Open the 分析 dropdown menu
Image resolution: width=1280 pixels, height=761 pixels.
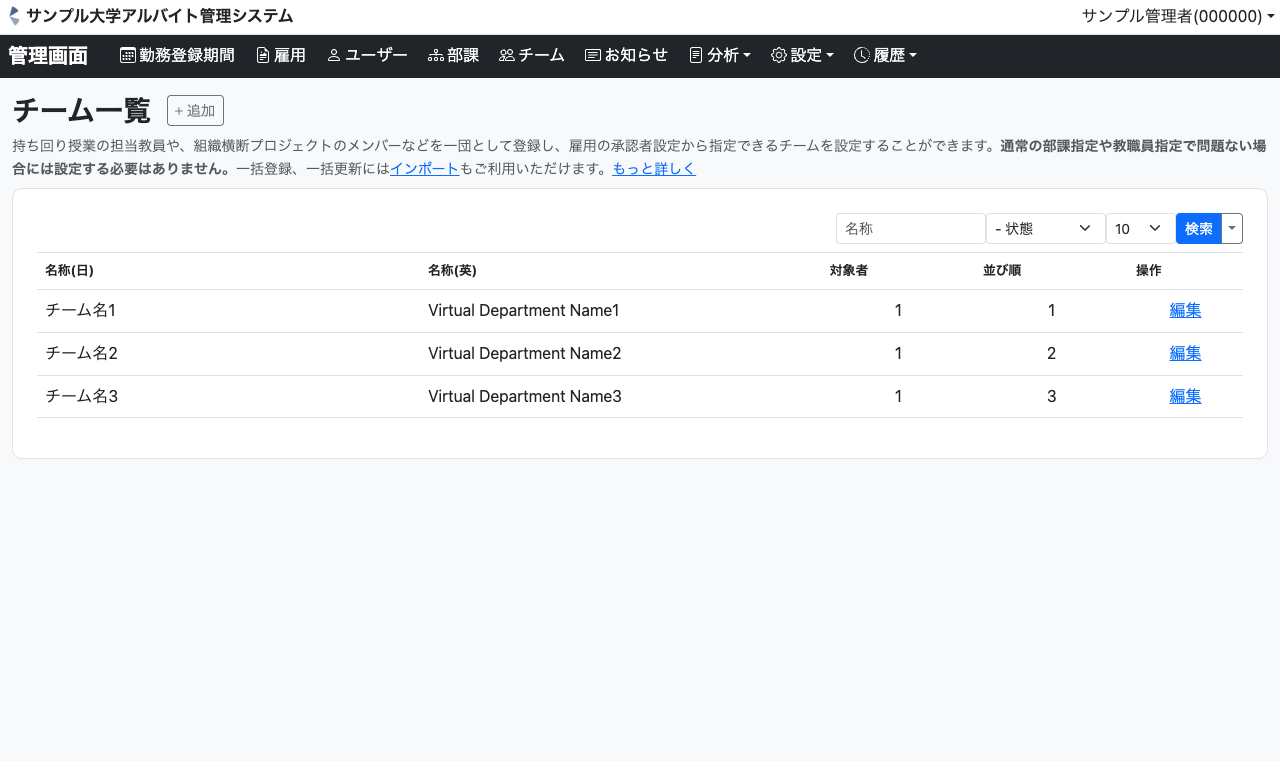[720, 56]
